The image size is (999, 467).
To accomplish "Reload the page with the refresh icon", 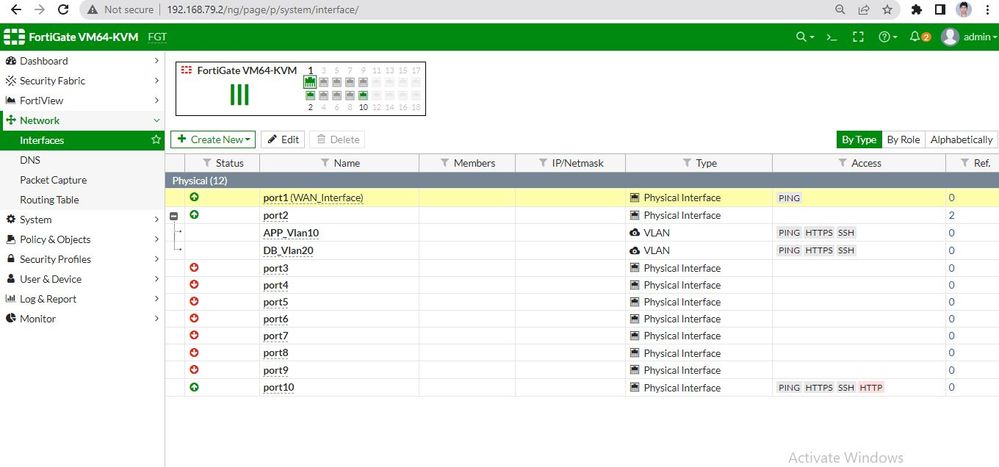I will (x=62, y=10).
